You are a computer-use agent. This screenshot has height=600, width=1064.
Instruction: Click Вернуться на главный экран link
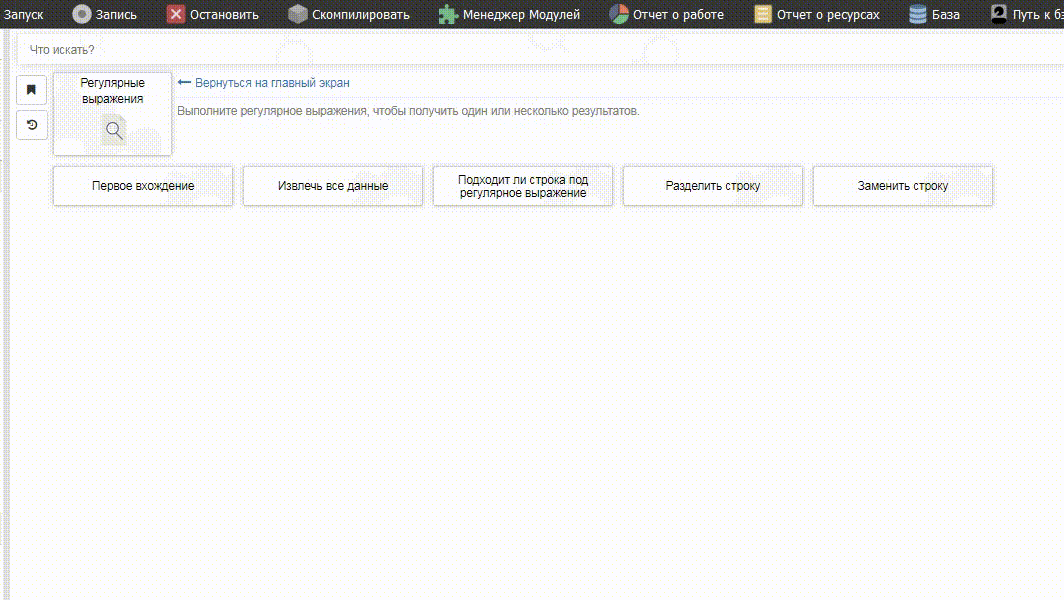point(272,83)
